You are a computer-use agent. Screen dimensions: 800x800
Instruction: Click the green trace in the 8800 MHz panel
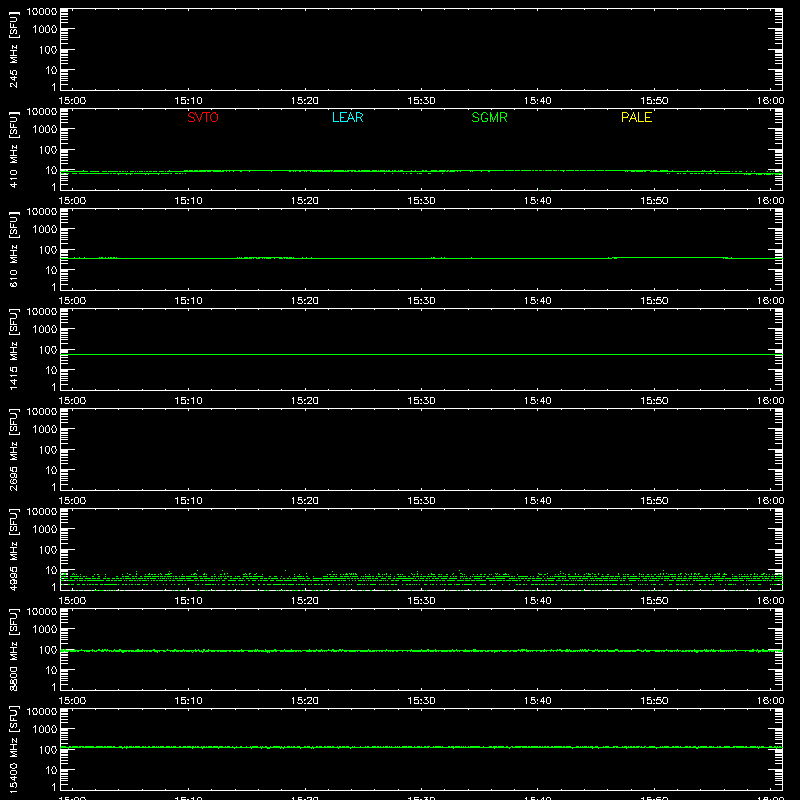[421, 651]
